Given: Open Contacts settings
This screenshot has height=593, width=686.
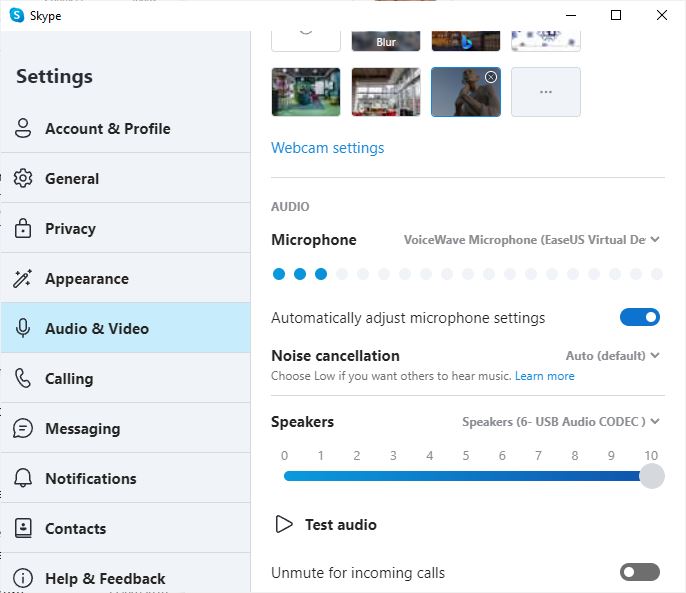Looking at the screenshot, I should click(126, 528).
